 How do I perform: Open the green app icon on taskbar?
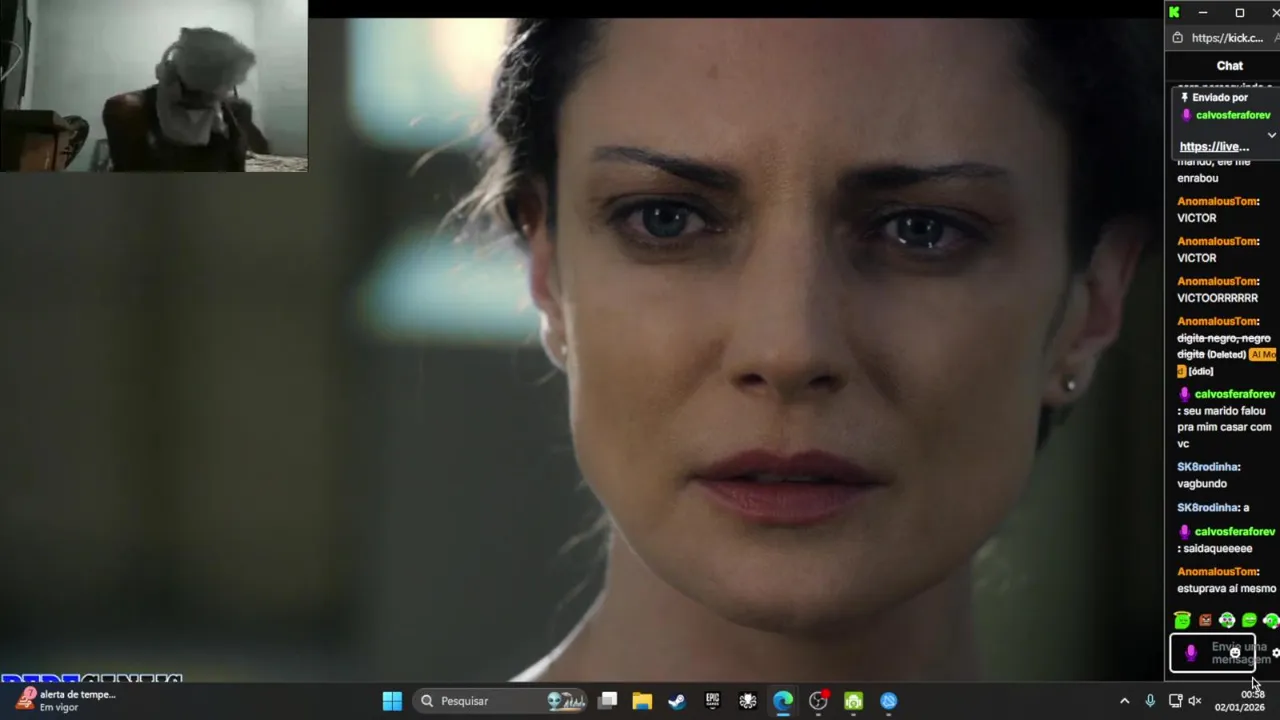[x=853, y=701]
